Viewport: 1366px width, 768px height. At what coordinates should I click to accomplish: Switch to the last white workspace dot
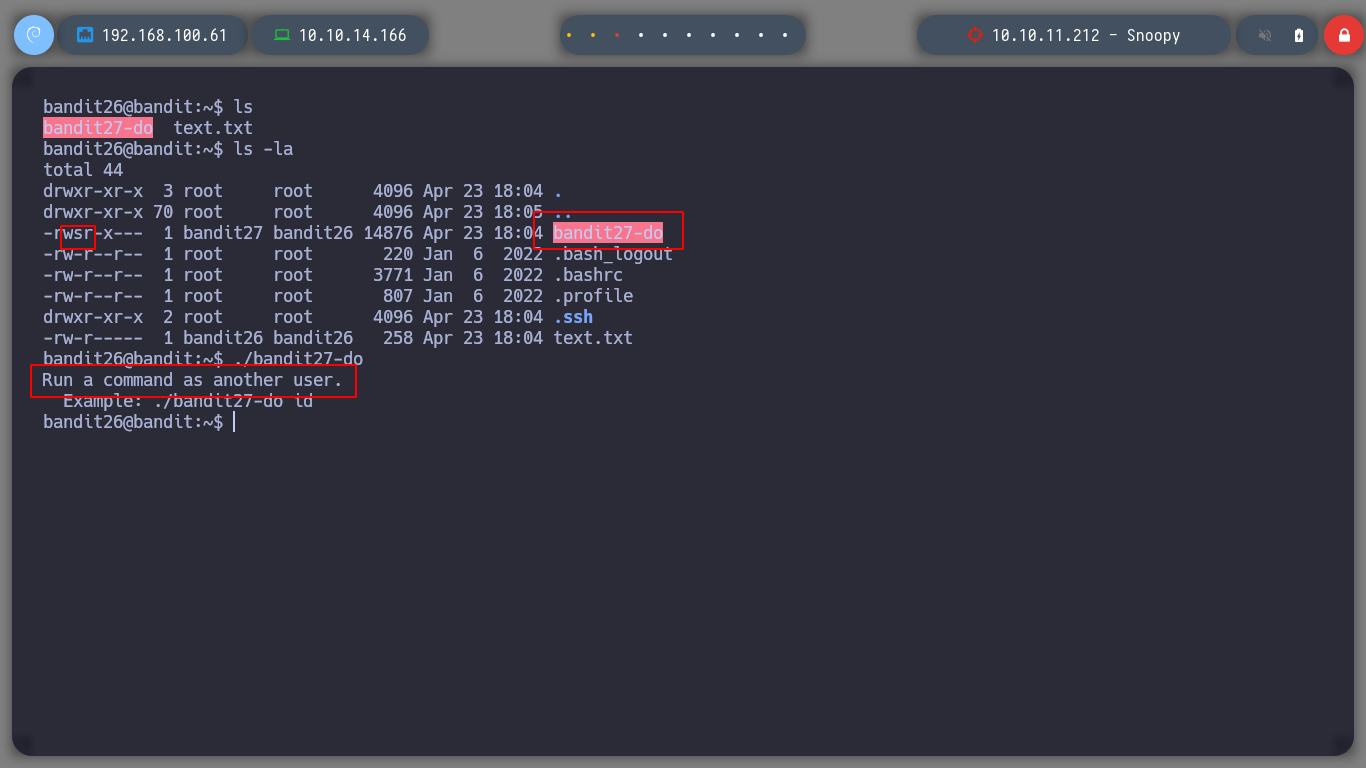click(x=785, y=35)
